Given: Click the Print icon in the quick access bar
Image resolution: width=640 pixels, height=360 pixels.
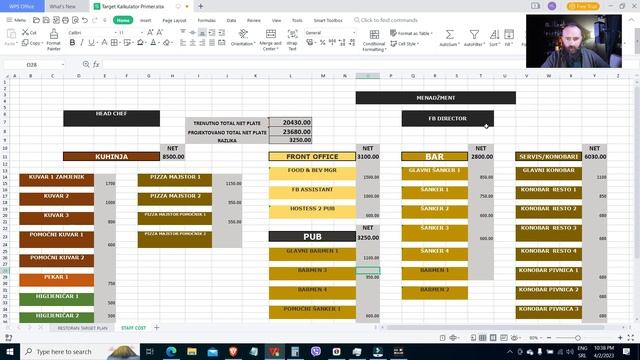Looking at the screenshot, I should click(x=65, y=20).
